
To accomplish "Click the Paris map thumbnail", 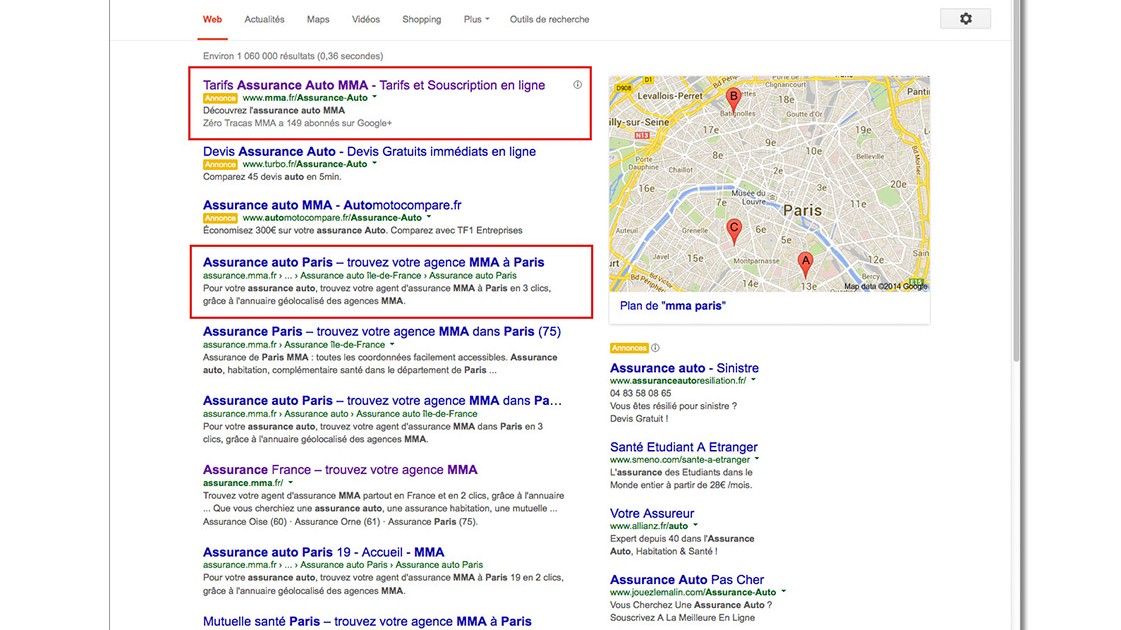I will pos(769,184).
